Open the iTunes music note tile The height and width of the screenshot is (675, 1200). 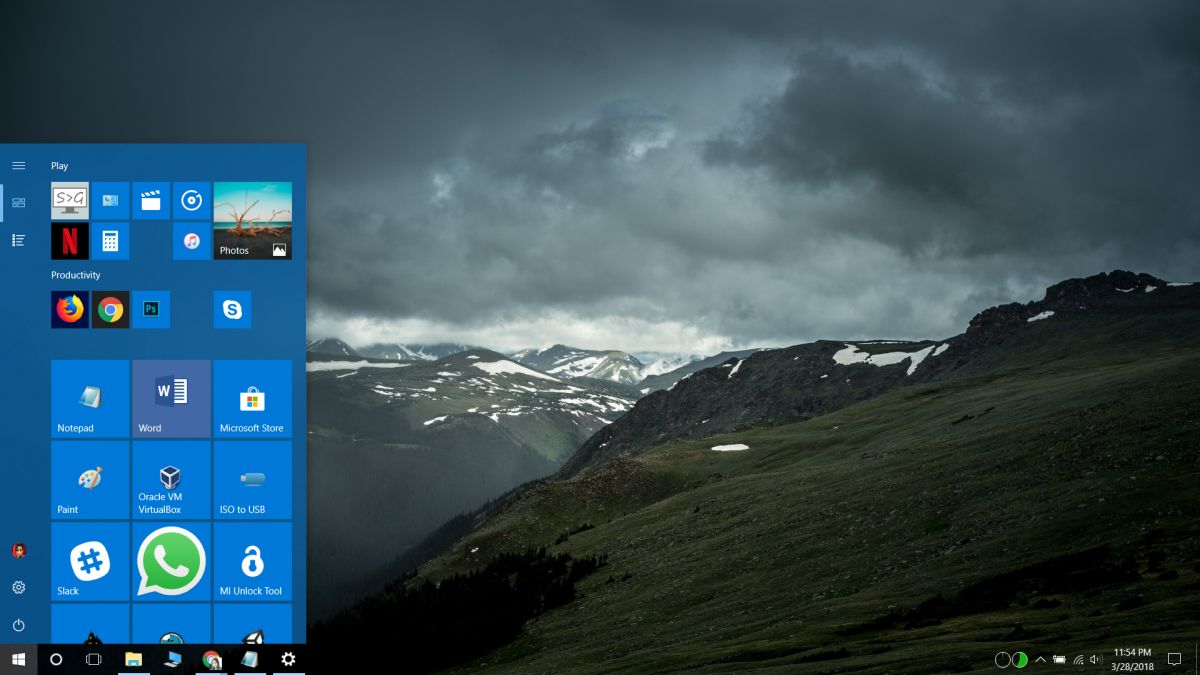(x=192, y=241)
